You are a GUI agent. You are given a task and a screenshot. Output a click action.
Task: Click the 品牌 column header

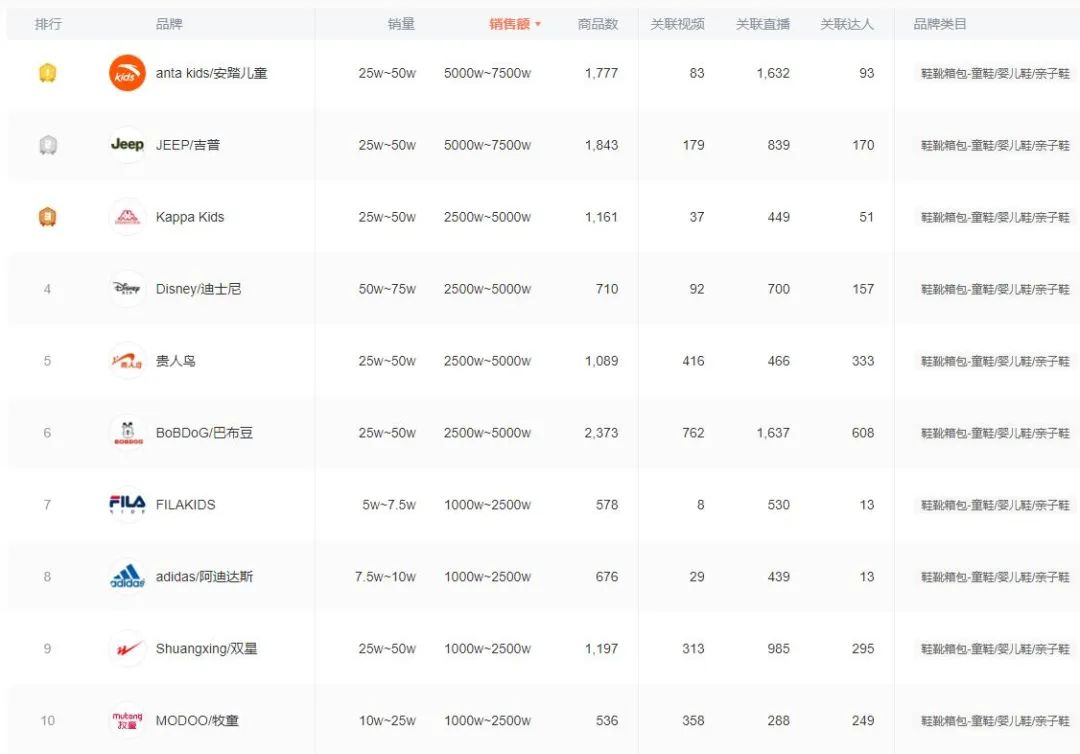pyautogui.click(x=169, y=24)
